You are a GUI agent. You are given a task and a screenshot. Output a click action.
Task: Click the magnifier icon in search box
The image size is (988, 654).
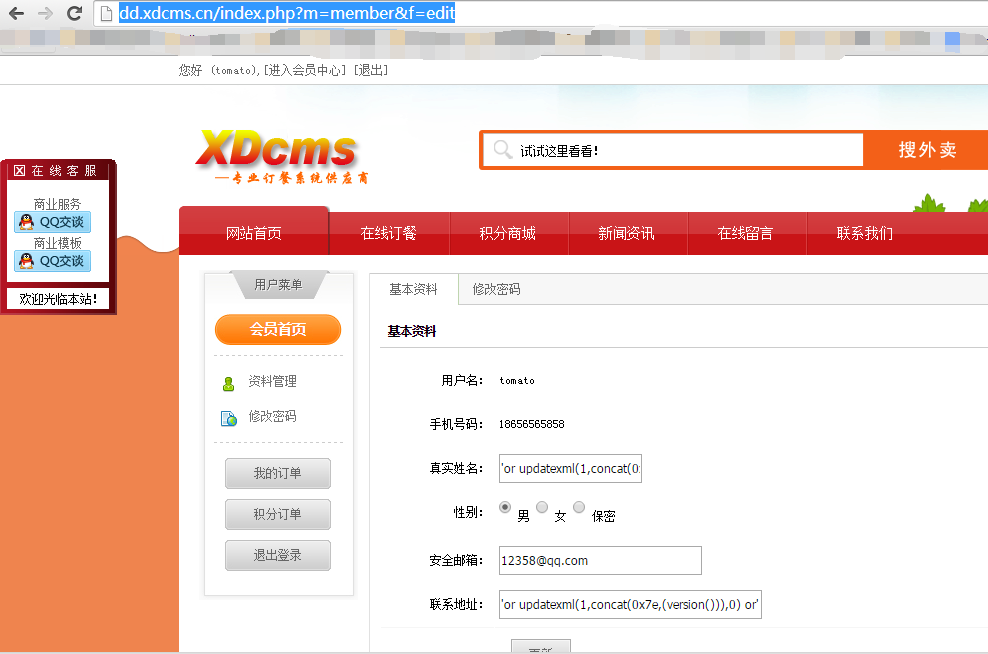click(x=502, y=150)
